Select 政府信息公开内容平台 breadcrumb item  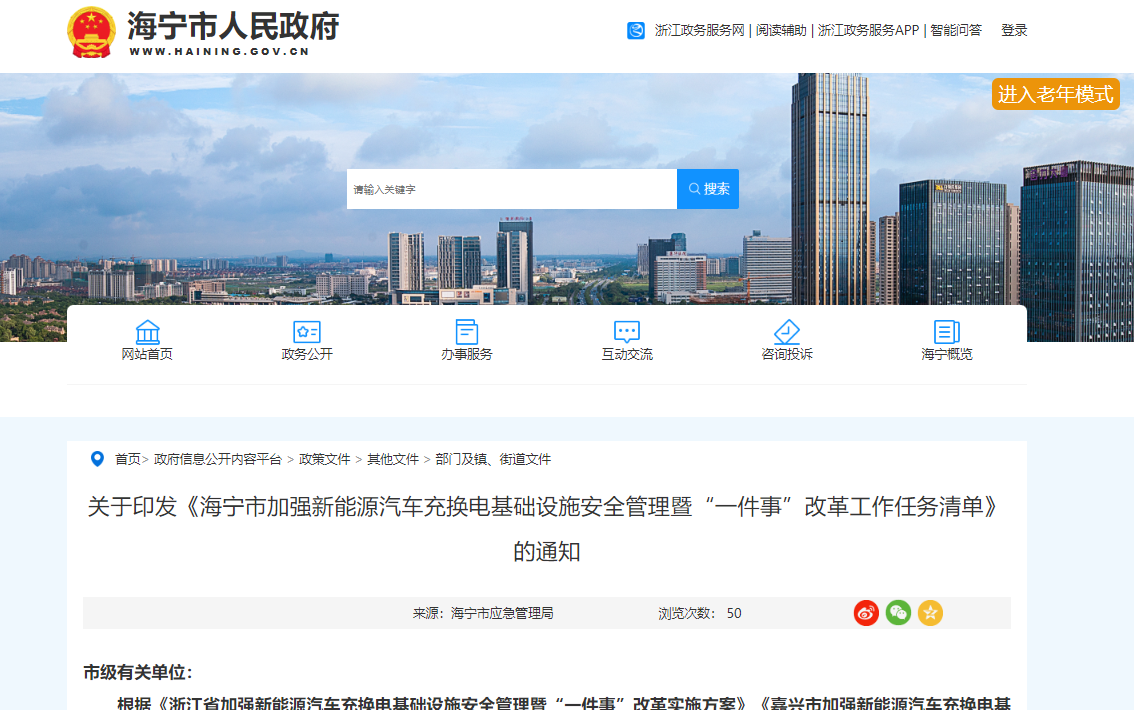[x=218, y=459]
